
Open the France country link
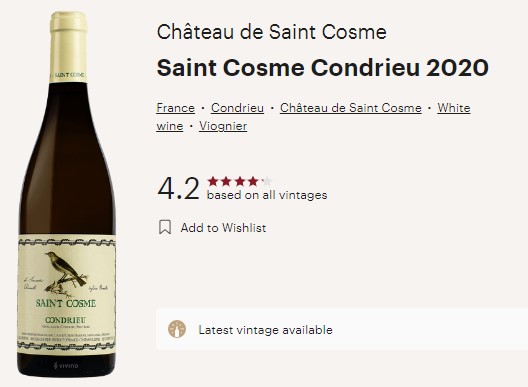(175, 108)
